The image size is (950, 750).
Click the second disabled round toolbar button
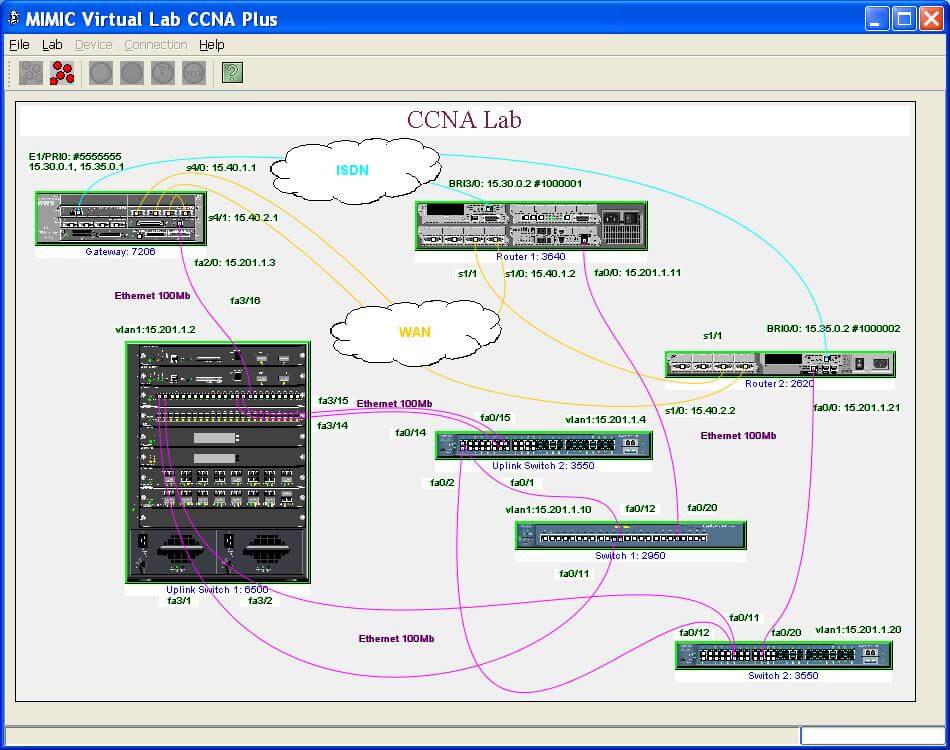click(x=131, y=73)
